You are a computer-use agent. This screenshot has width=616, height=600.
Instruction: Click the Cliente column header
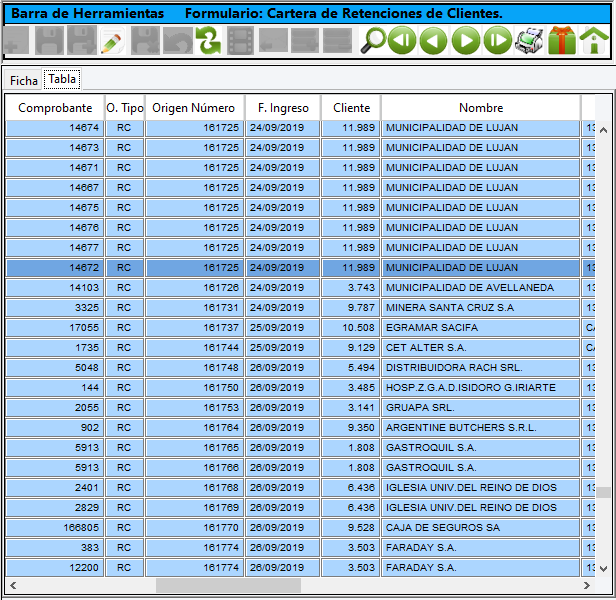351,108
